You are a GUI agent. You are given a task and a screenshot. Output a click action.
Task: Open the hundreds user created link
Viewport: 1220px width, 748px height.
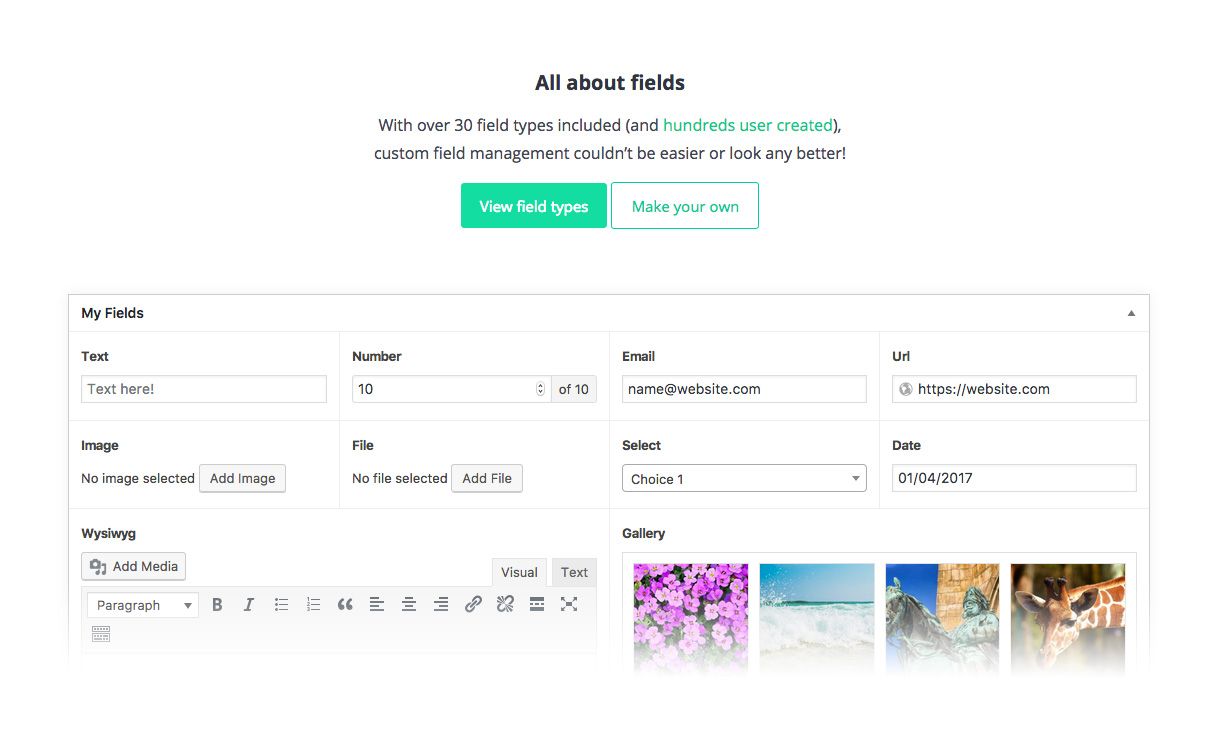[748, 125]
